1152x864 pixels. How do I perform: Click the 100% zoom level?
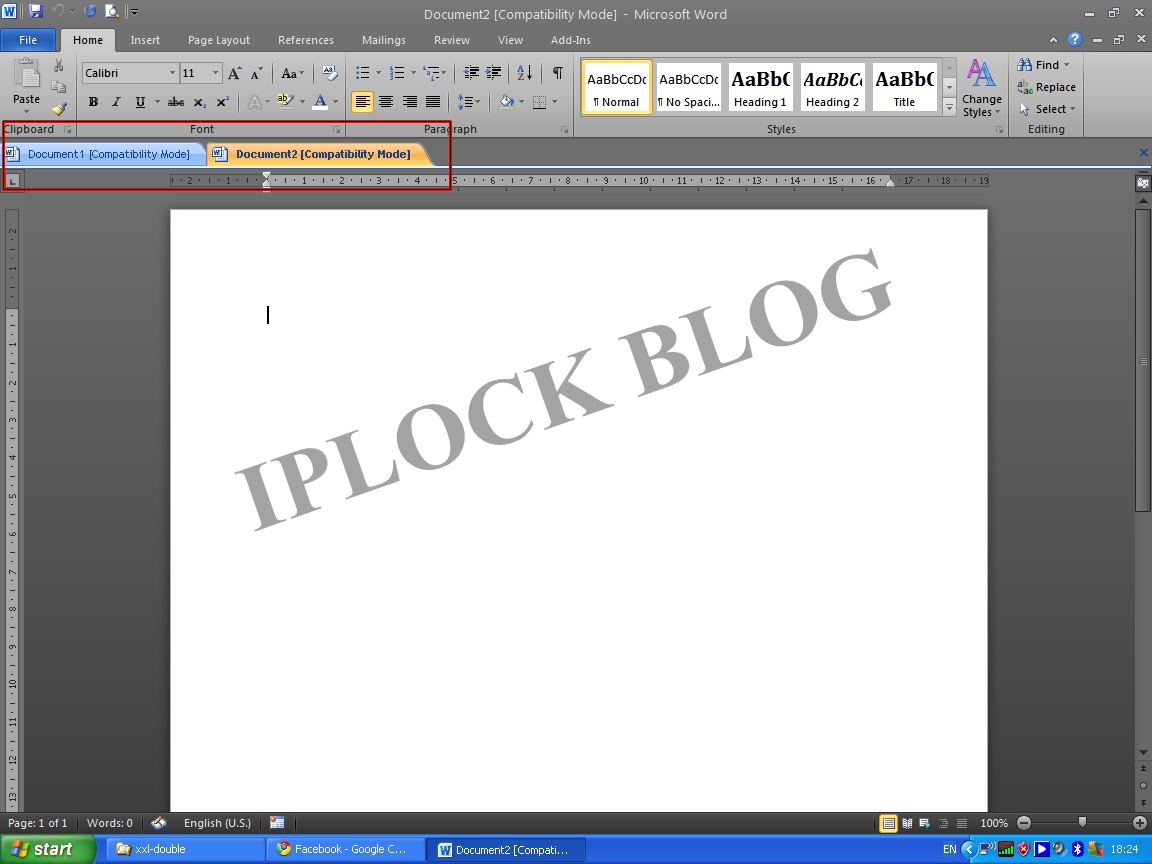994,823
